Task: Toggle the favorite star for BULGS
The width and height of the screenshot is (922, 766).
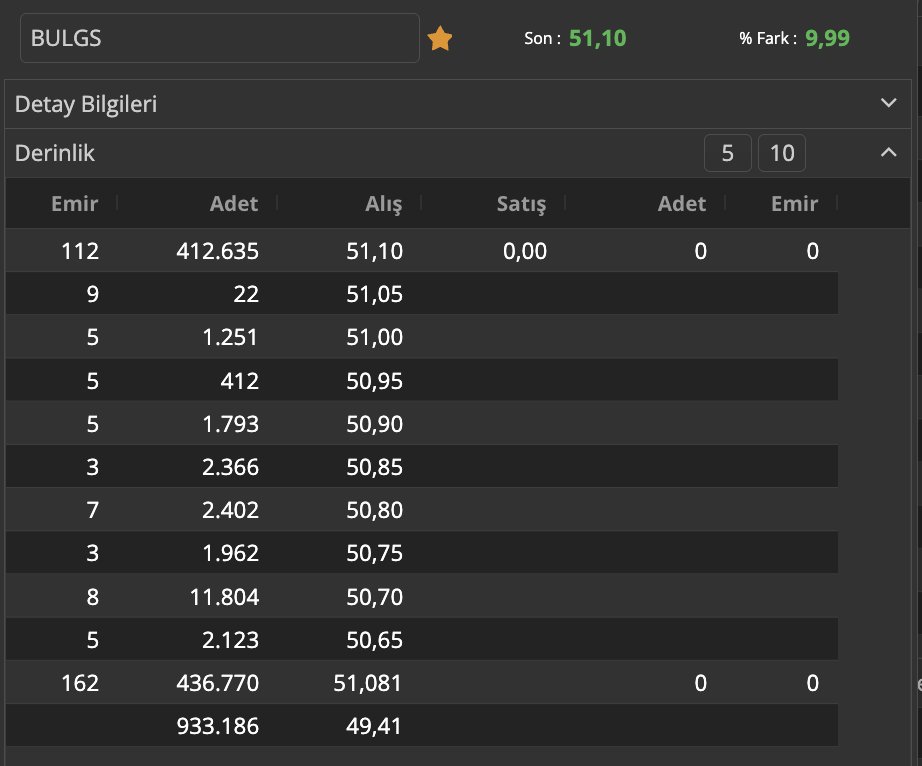Action: pos(439,39)
